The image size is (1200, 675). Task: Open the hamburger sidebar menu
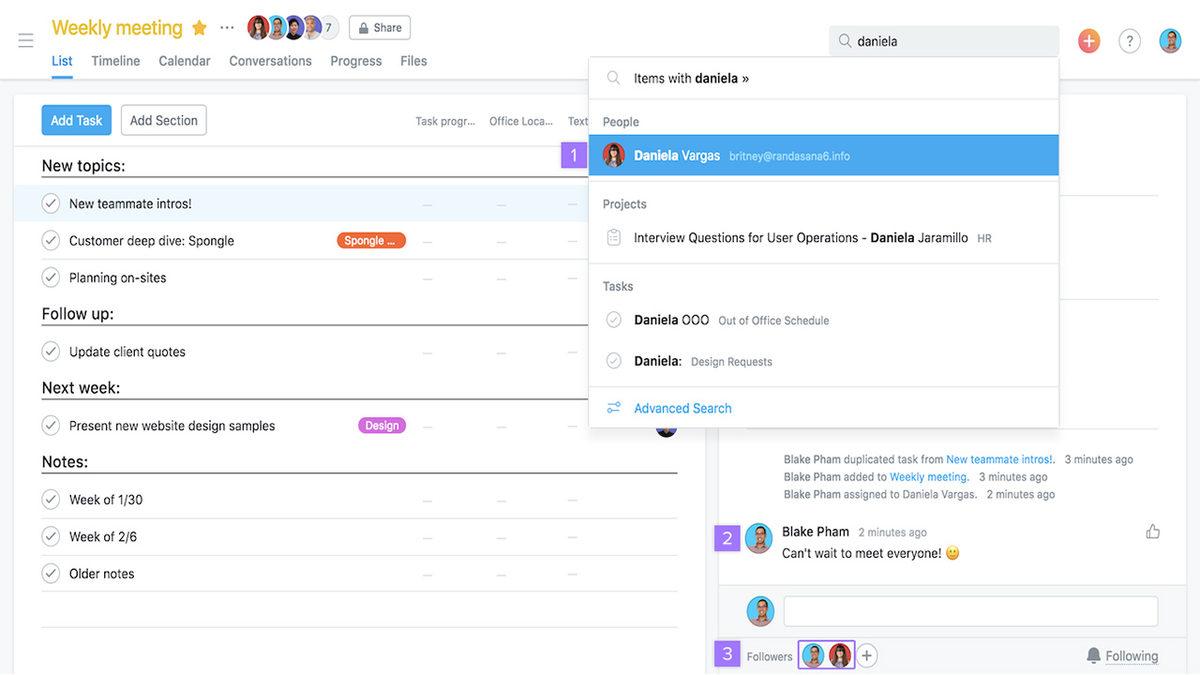click(x=26, y=40)
